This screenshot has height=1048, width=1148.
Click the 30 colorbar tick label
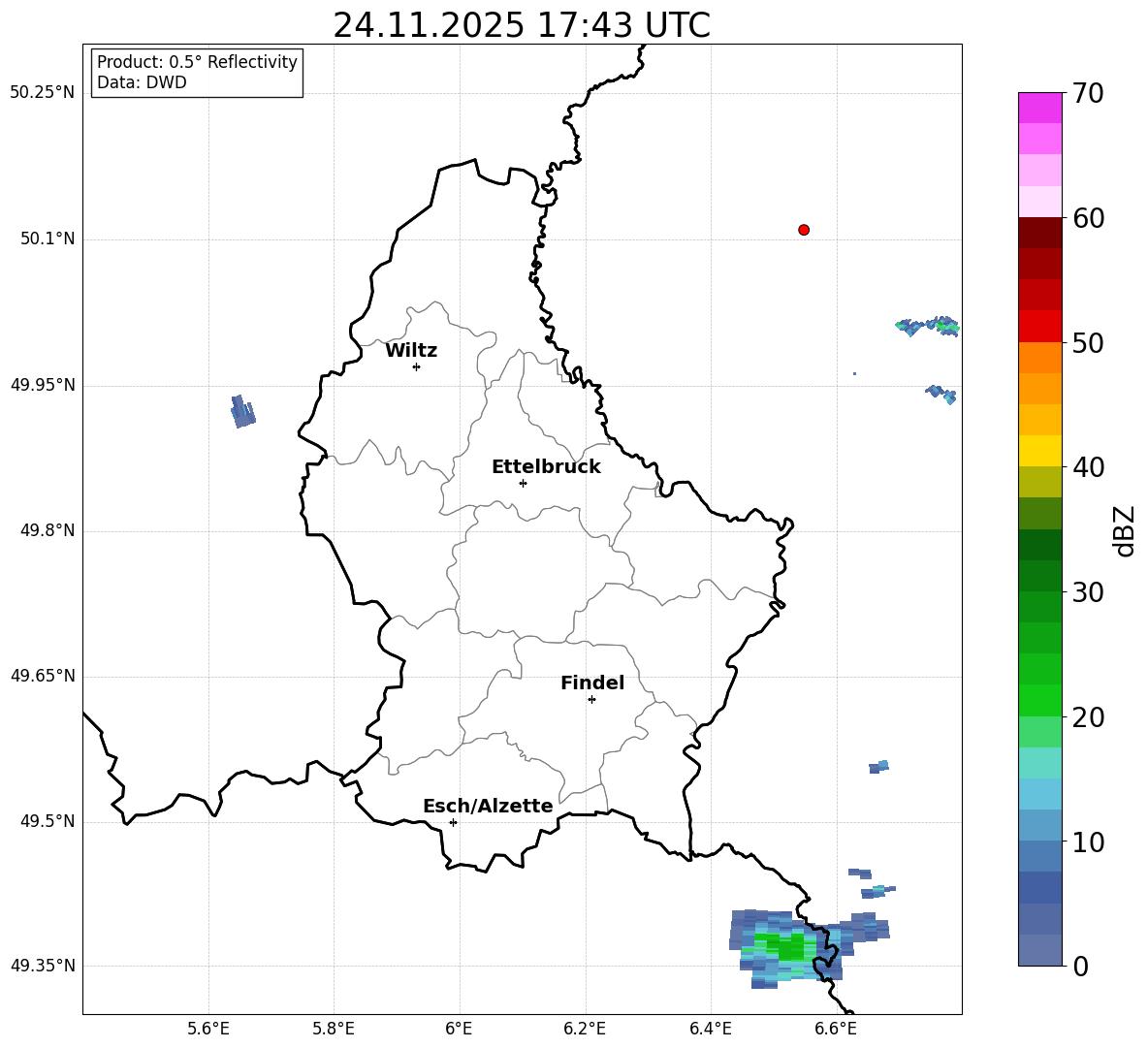(x=1088, y=592)
